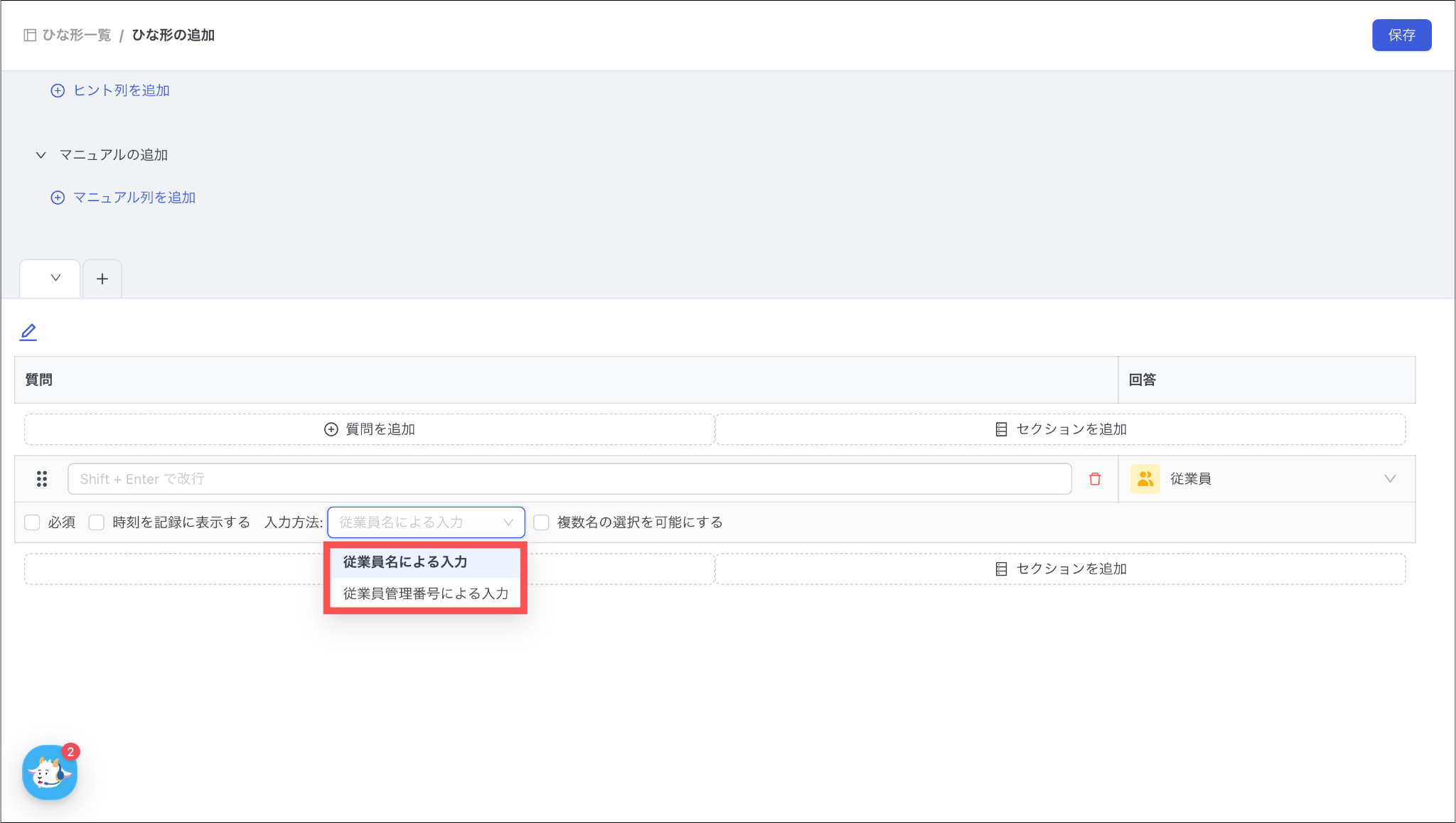Click the pencil edit icon
This screenshot has width=1456, height=823.
click(x=28, y=332)
